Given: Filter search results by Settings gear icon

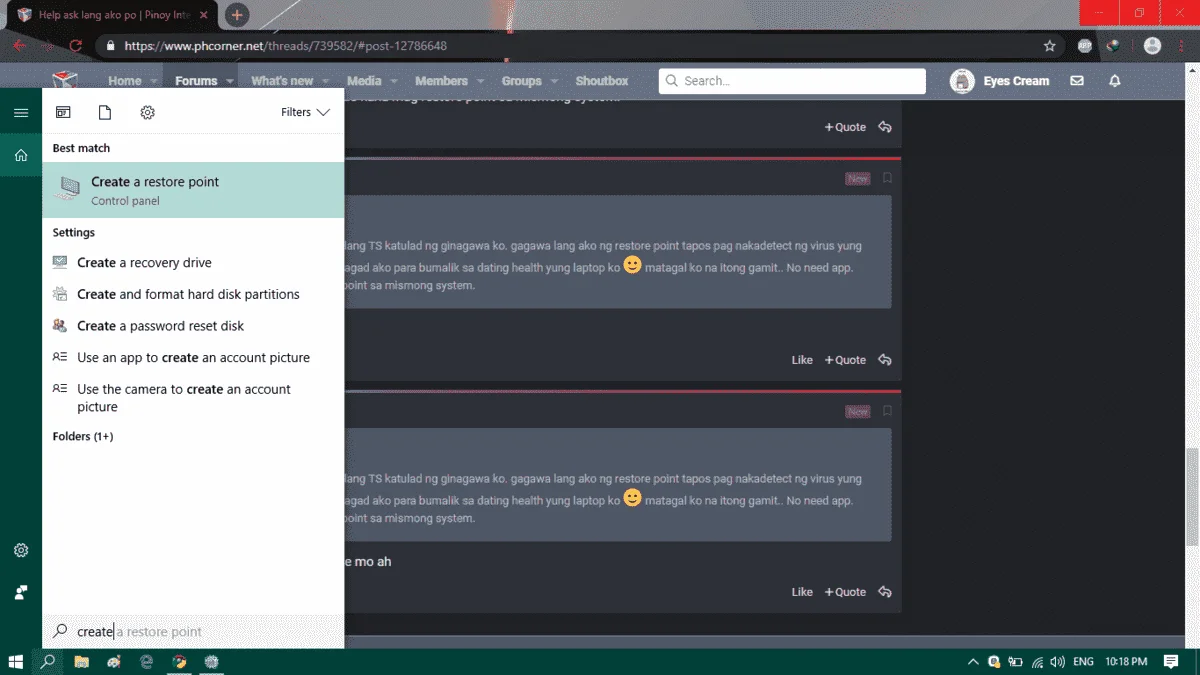Looking at the screenshot, I should (x=147, y=112).
